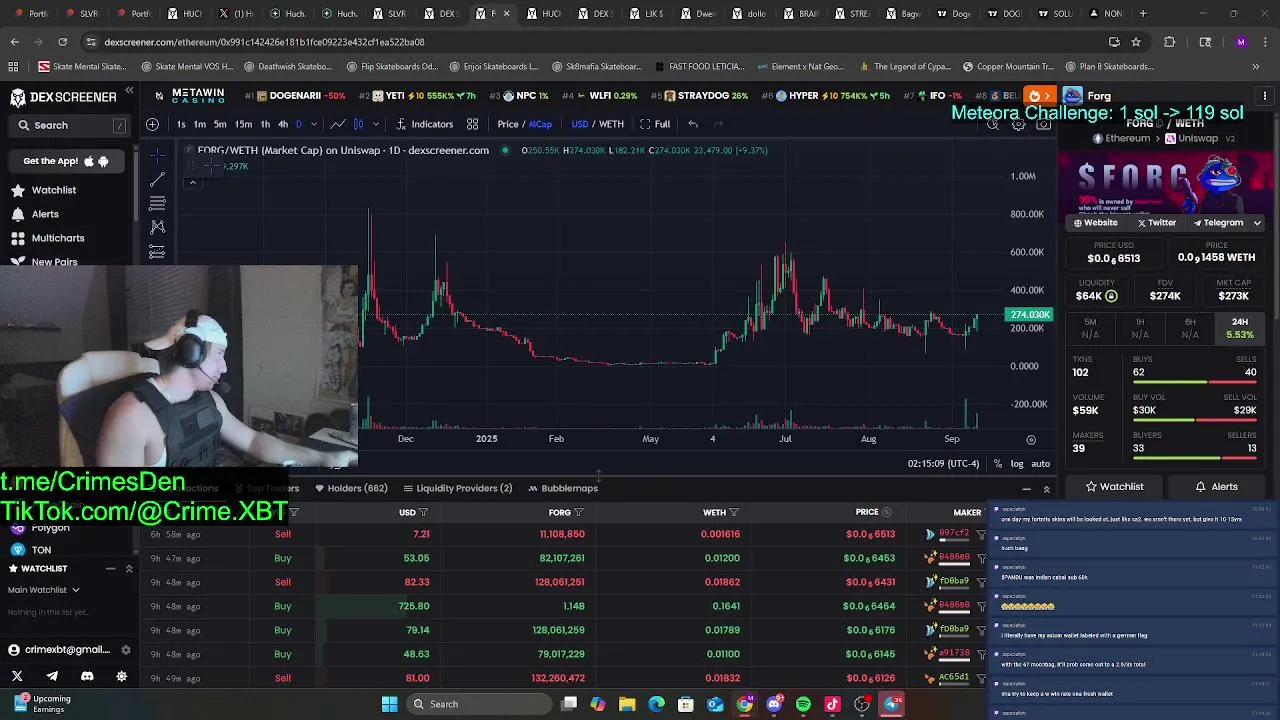Toggle chart between Price and MCap
This screenshot has width=1280, height=720.
[524, 124]
